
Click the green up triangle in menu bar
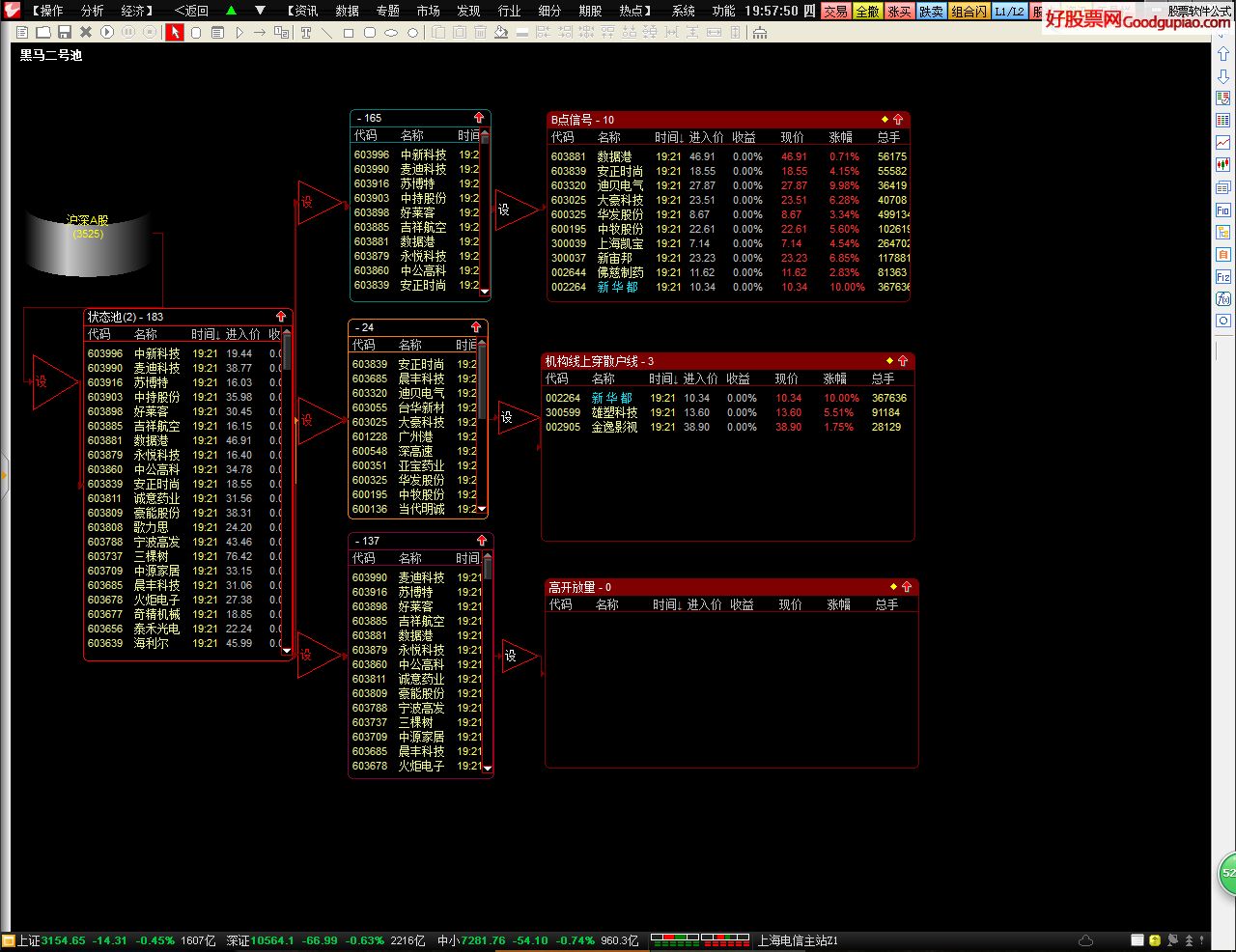coord(231,11)
